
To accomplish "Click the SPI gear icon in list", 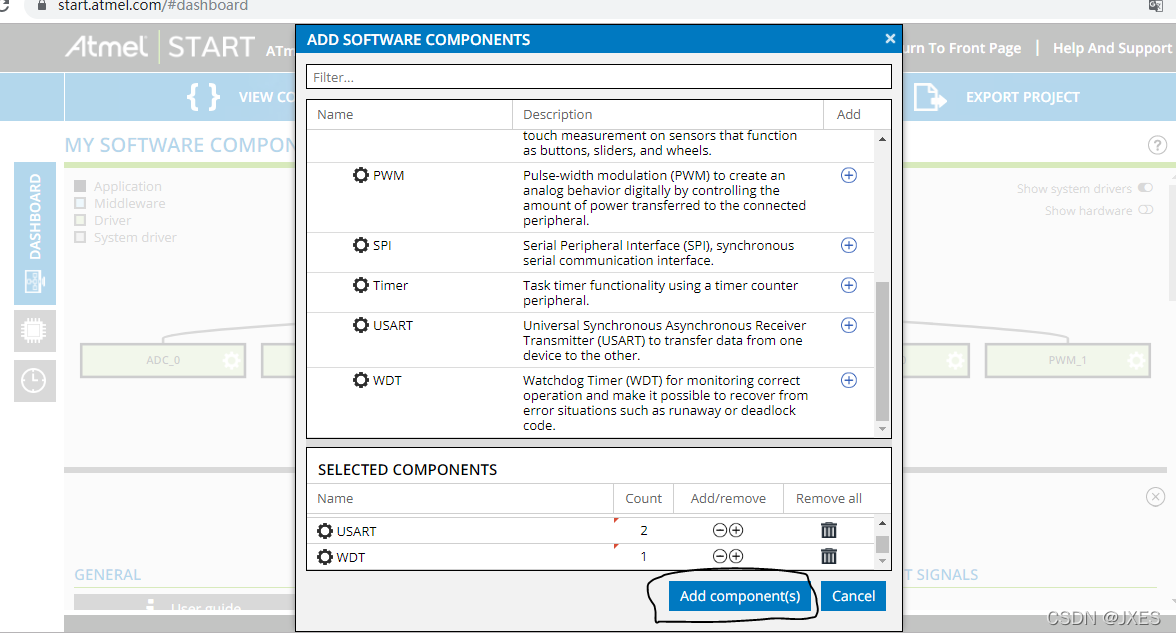I will pos(361,245).
